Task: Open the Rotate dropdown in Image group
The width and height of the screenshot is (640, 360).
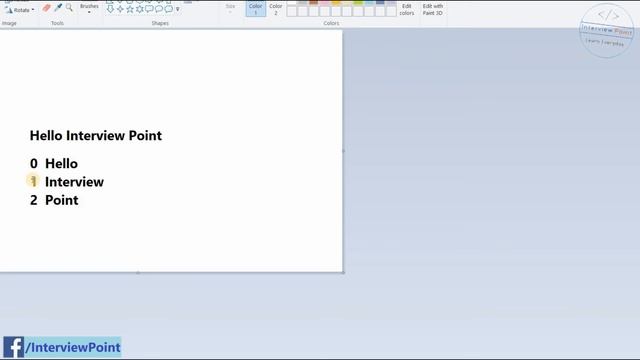Action: [20, 10]
